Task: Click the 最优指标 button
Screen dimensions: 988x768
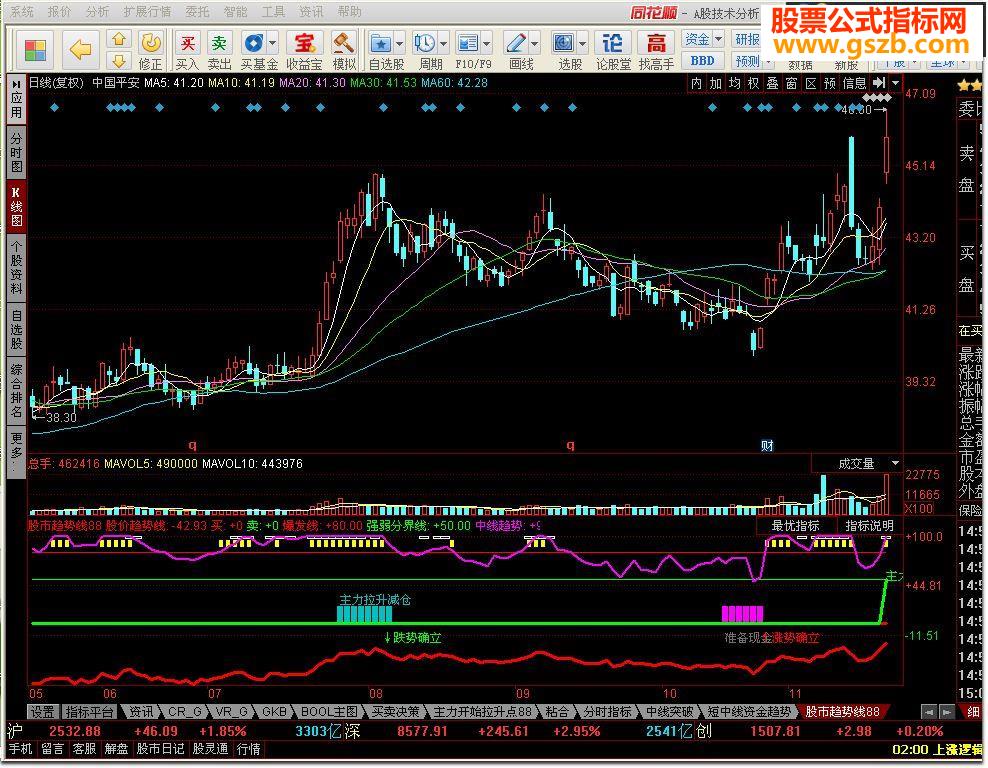Action: click(796, 525)
